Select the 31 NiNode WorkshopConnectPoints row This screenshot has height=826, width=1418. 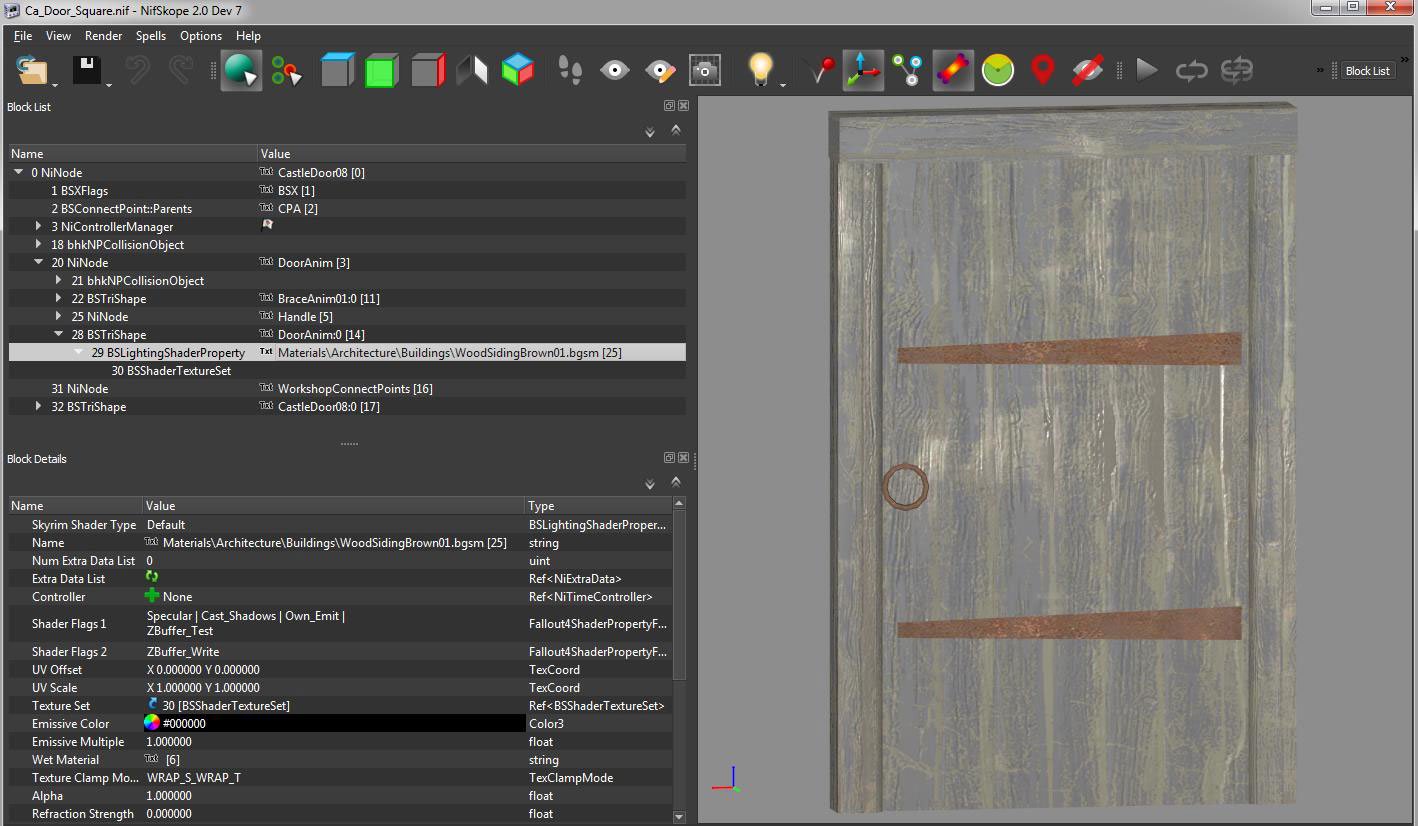point(80,389)
